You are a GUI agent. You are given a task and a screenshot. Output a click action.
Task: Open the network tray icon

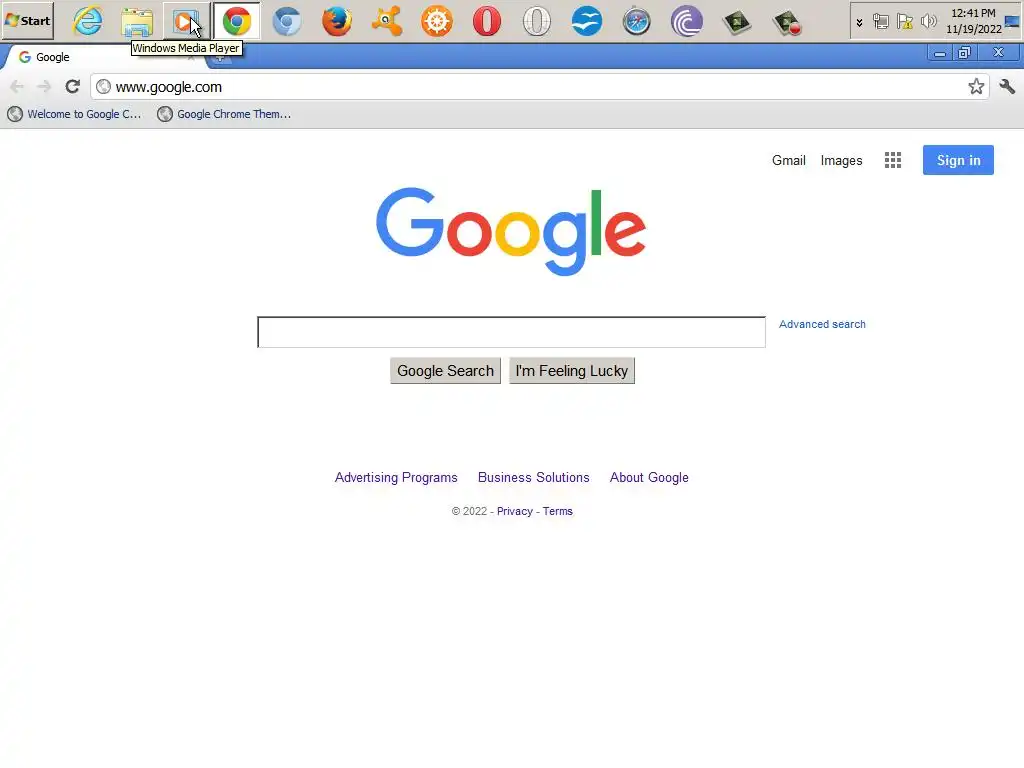[x=880, y=22]
